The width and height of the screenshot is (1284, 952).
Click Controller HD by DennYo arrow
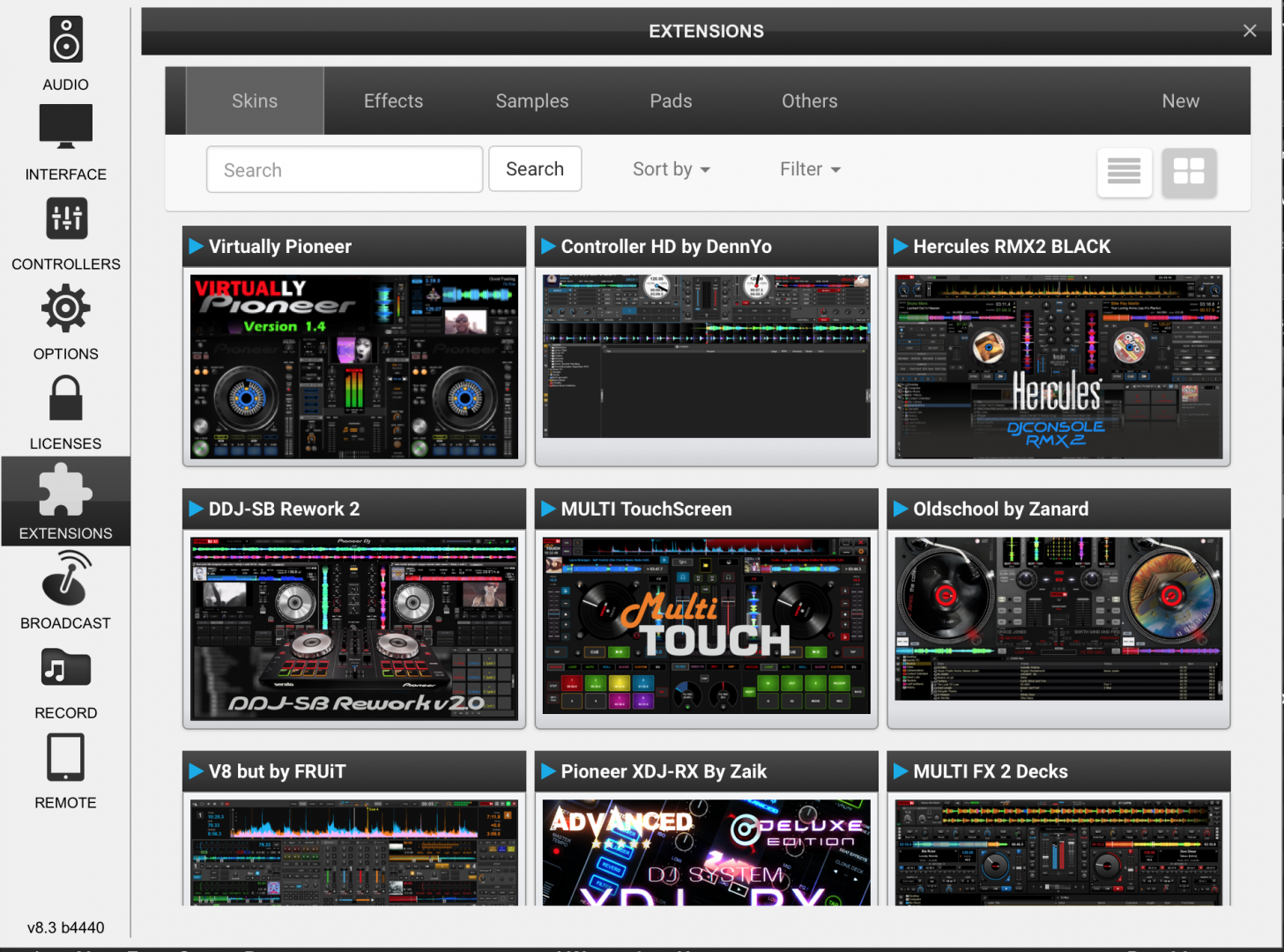[x=548, y=246]
